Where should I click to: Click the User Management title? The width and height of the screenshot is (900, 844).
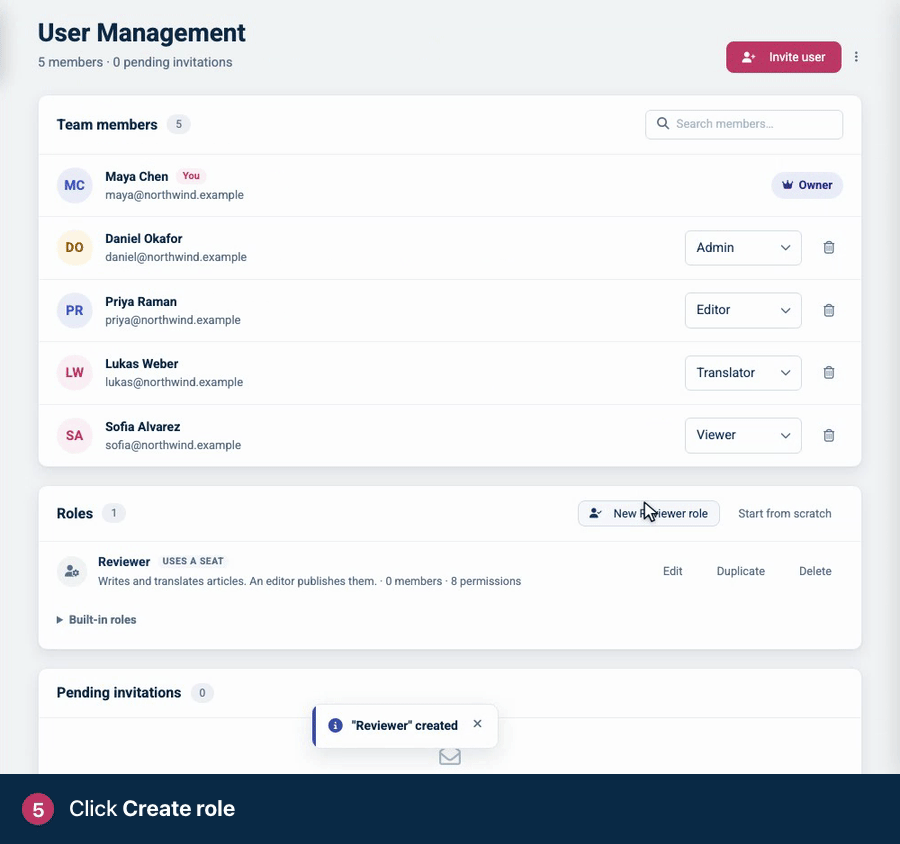pyautogui.click(x=142, y=33)
